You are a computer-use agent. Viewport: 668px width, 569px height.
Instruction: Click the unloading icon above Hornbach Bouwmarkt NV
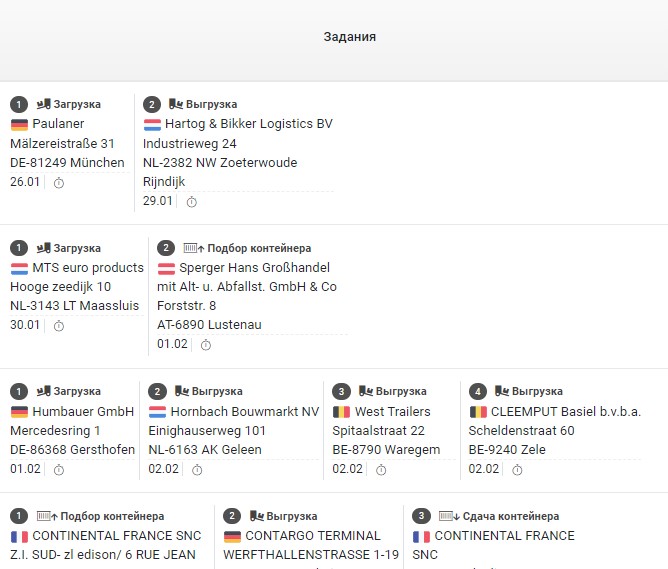(x=182, y=391)
